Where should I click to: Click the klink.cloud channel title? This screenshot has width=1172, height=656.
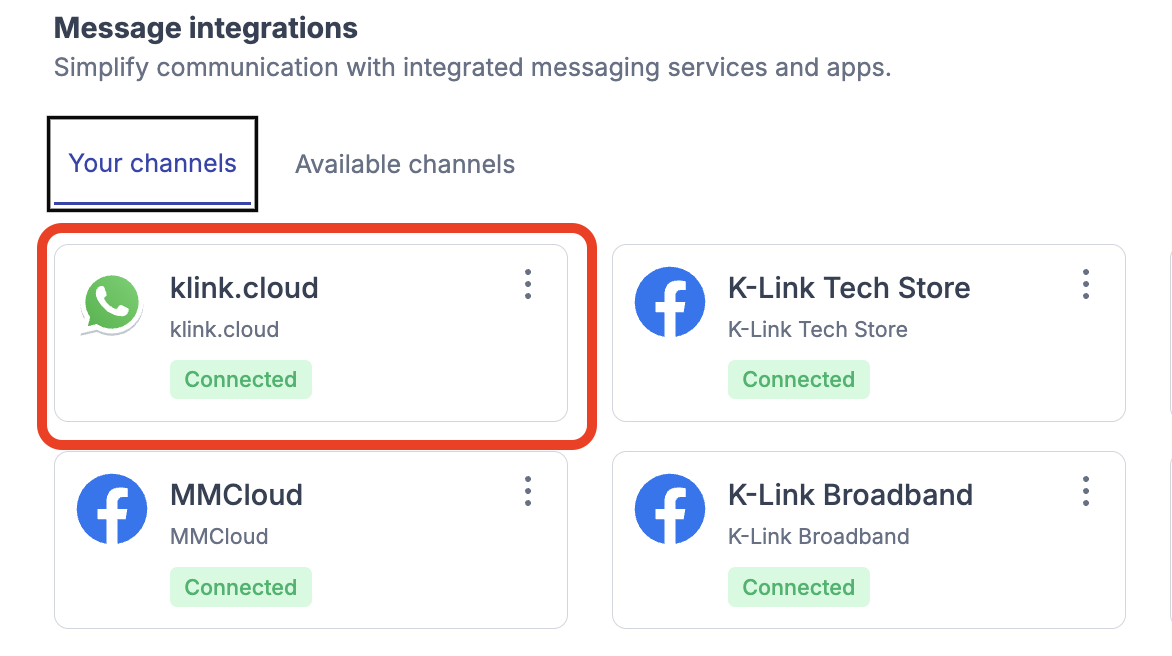(244, 288)
